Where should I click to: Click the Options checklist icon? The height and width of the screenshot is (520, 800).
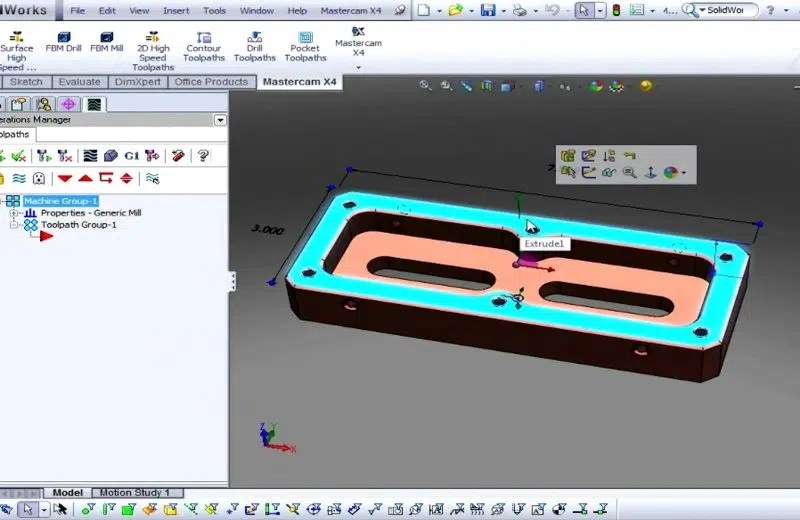[x=637, y=10]
